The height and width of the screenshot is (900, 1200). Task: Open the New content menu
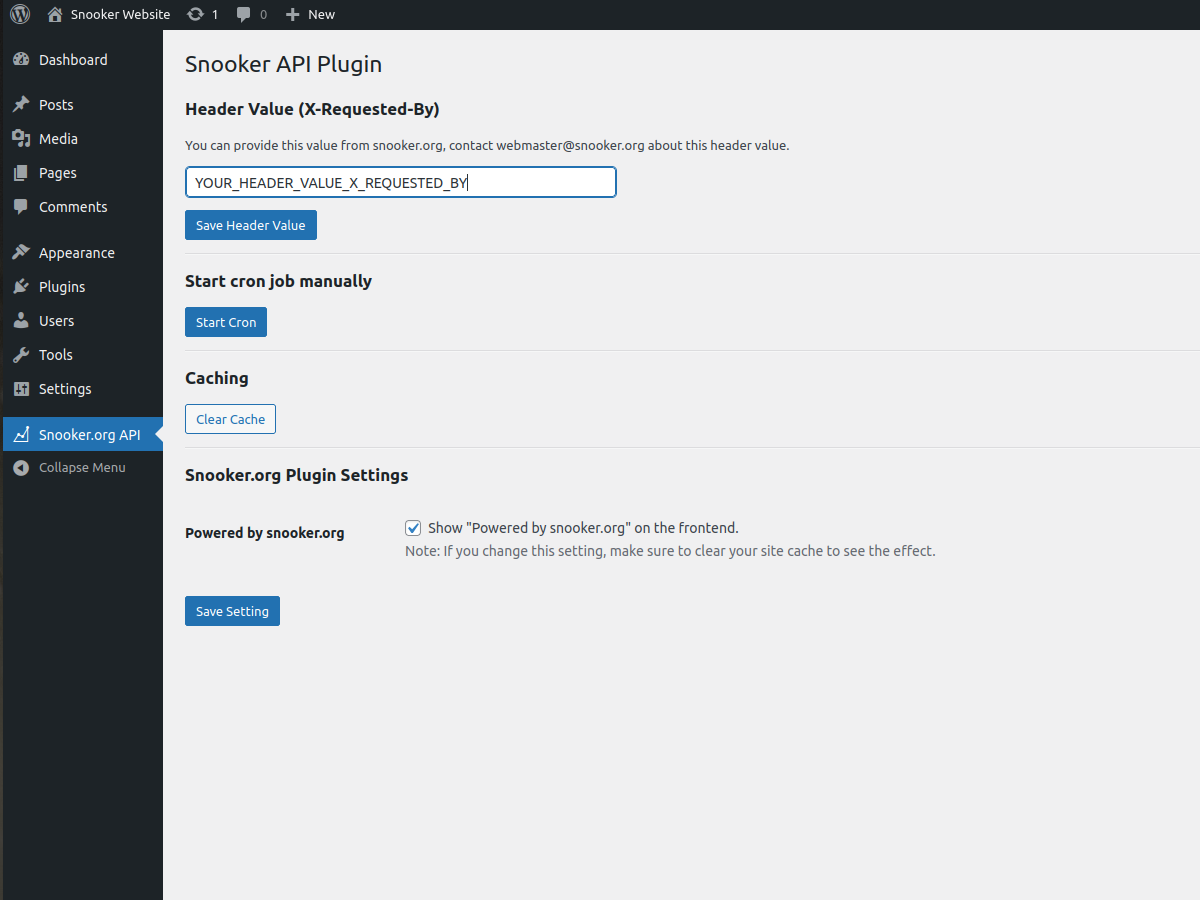point(310,15)
